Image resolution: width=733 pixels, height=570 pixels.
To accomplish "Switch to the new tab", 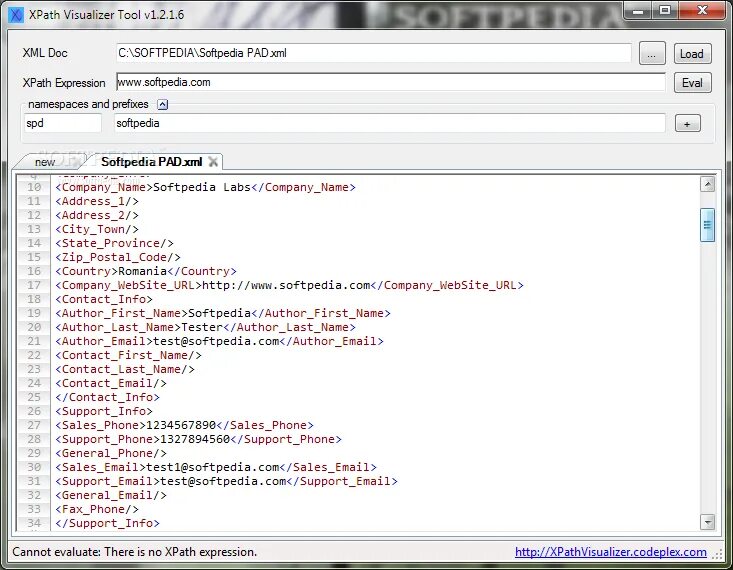I will 45,162.
